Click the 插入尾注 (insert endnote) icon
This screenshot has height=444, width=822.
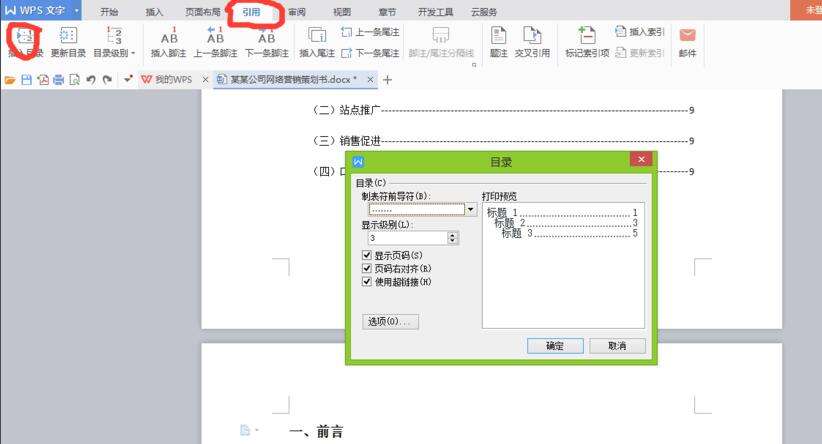point(317,35)
